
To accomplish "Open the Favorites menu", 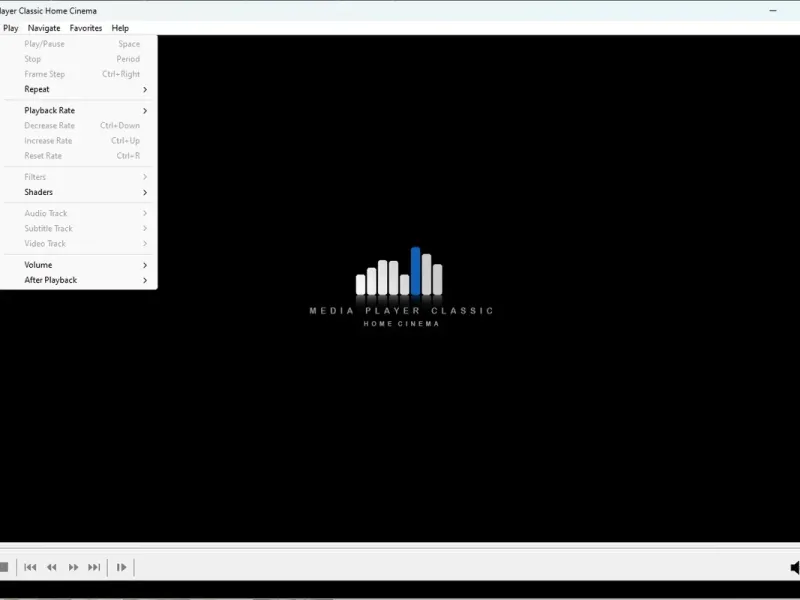I will point(86,28).
